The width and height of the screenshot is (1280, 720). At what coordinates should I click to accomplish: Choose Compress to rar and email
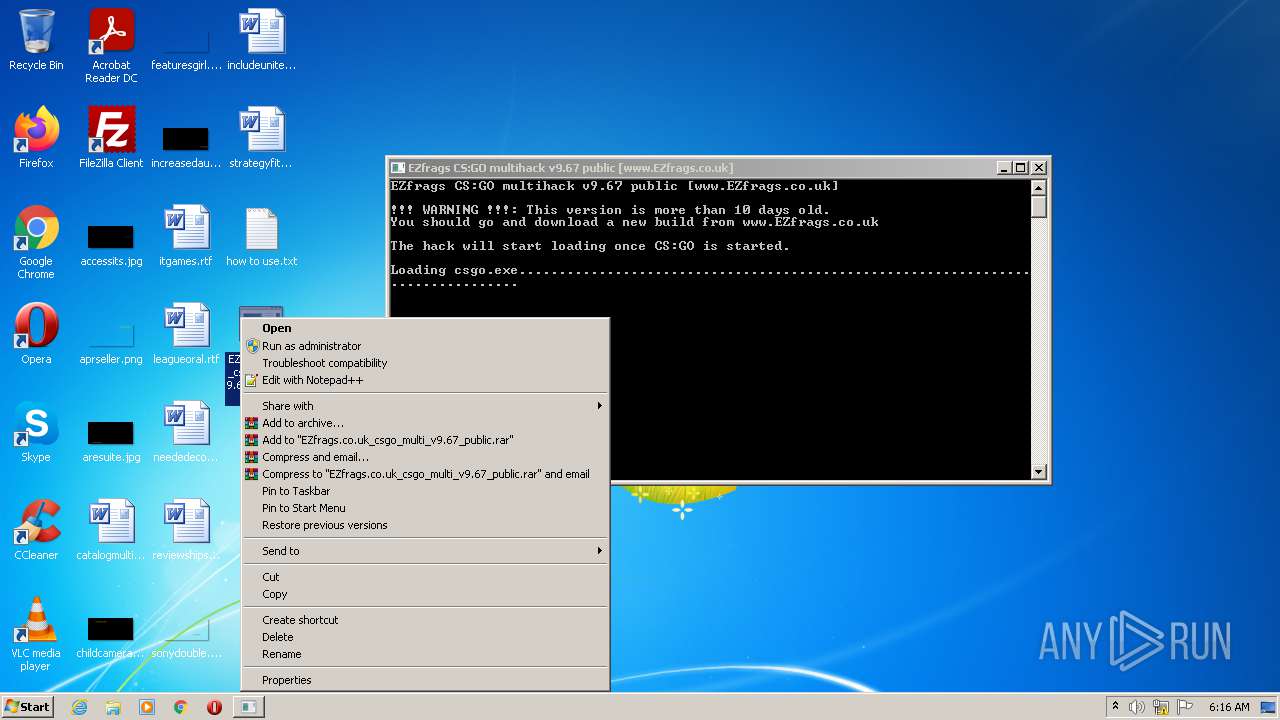click(425, 474)
